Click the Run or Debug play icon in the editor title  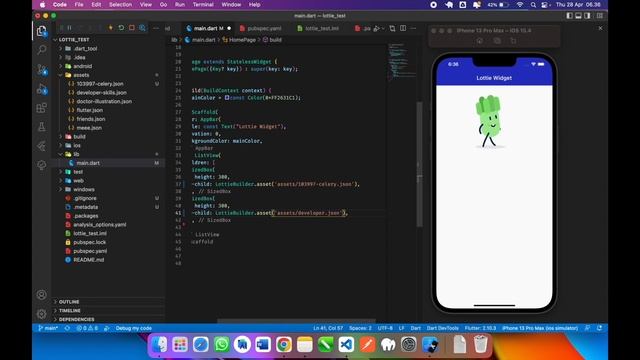(376, 28)
